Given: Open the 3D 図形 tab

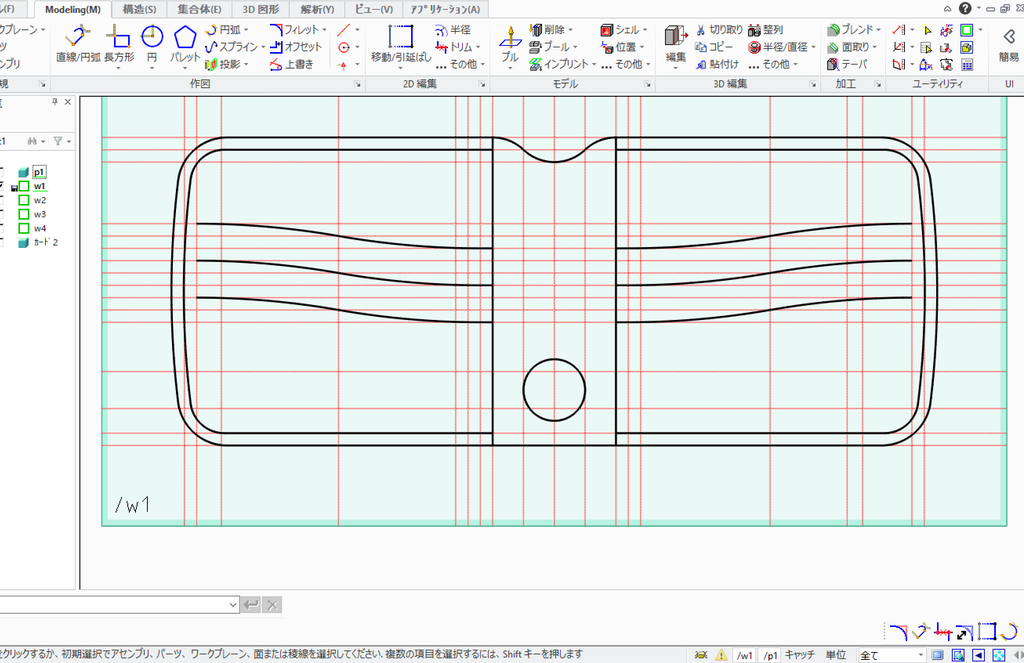Looking at the screenshot, I should point(261,9).
